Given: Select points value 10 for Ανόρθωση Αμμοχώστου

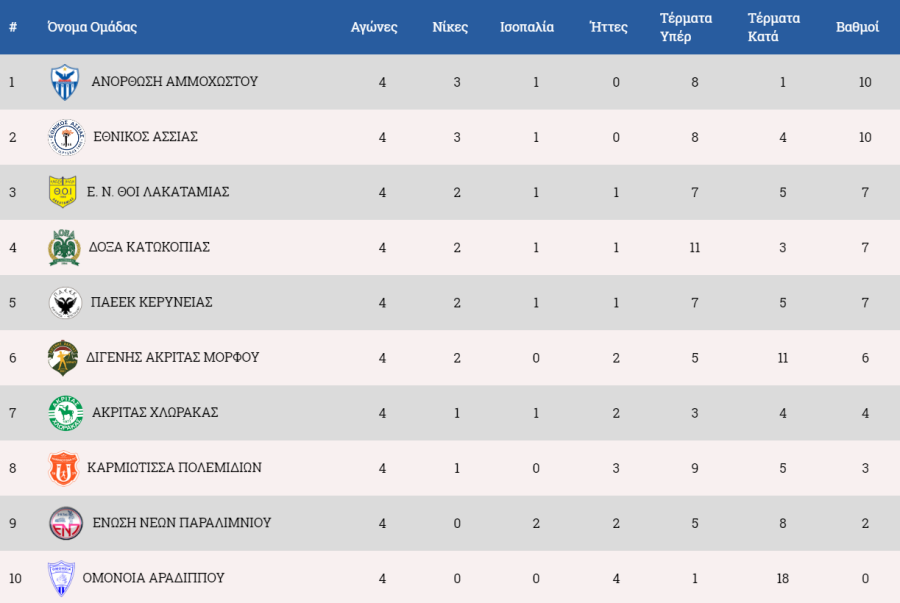Looking at the screenshot, I should (865, 82).
